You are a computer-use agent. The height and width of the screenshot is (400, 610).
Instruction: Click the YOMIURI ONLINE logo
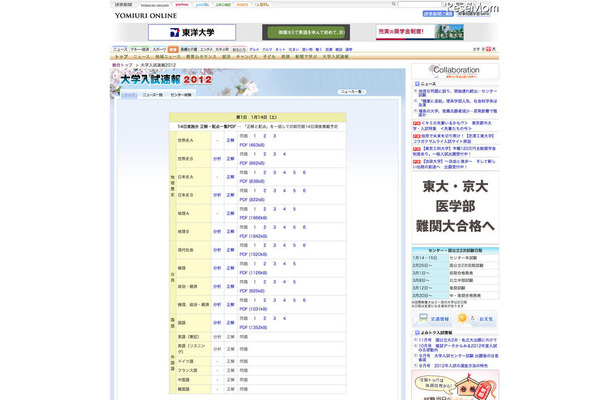click(x=146, y=16)
